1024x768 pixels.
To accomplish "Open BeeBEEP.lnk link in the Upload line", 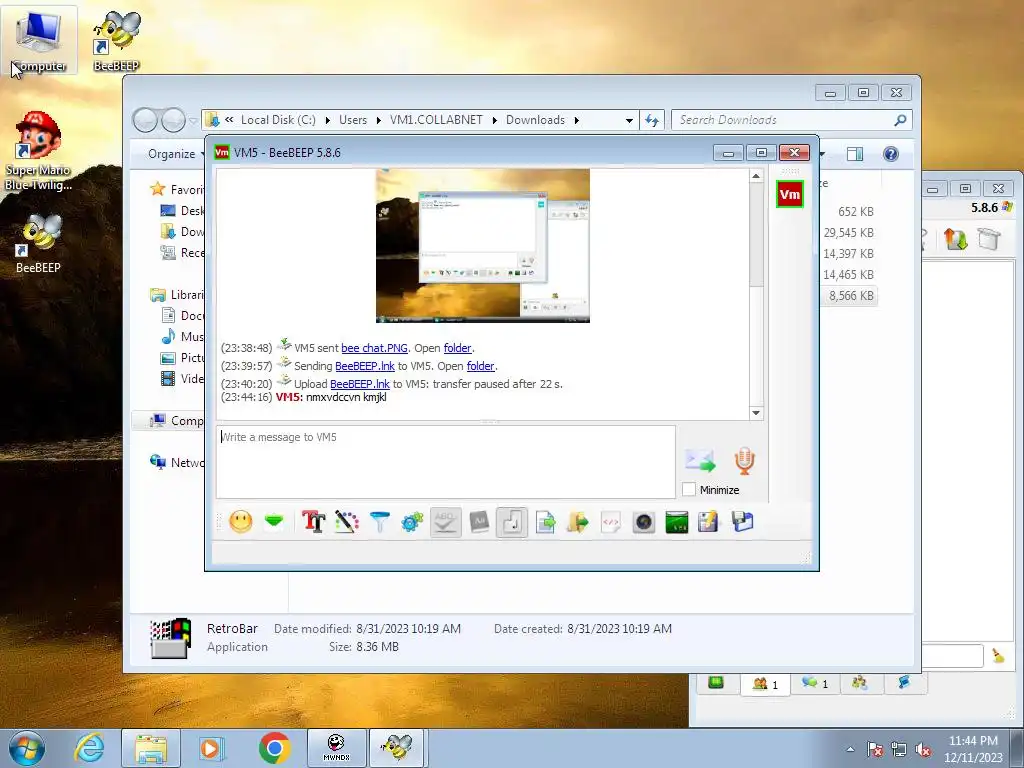I will (x=359, y=384).
